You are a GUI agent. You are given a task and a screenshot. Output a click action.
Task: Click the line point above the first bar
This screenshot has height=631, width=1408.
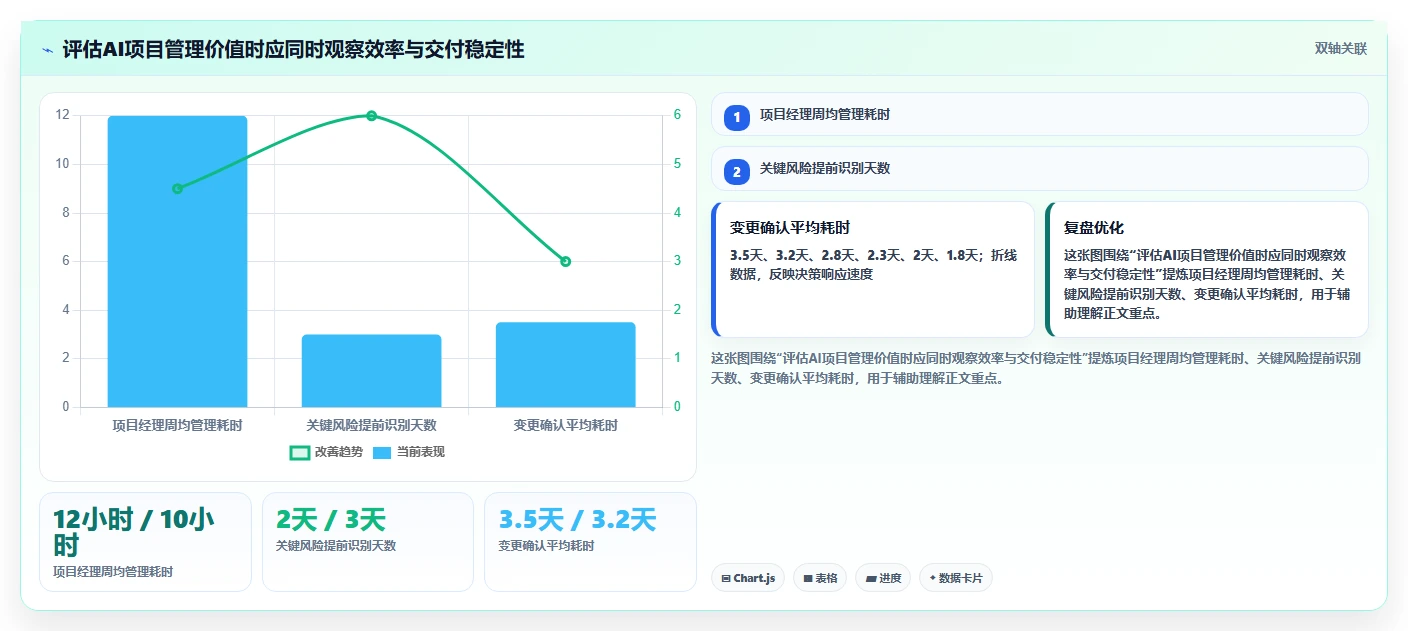(177, 188)
